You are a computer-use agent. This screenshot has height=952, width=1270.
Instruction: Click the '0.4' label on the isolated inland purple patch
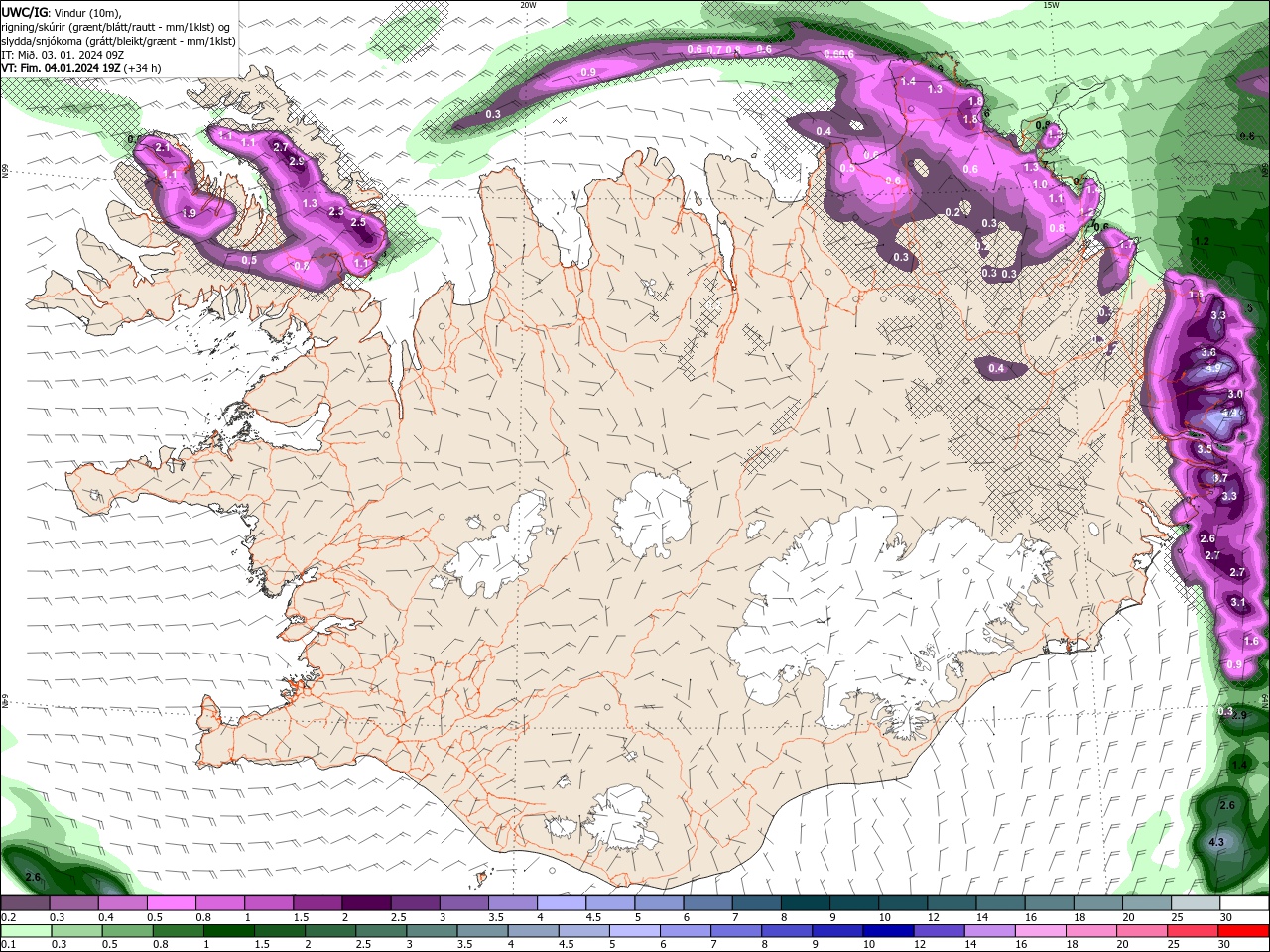point(996,369)
